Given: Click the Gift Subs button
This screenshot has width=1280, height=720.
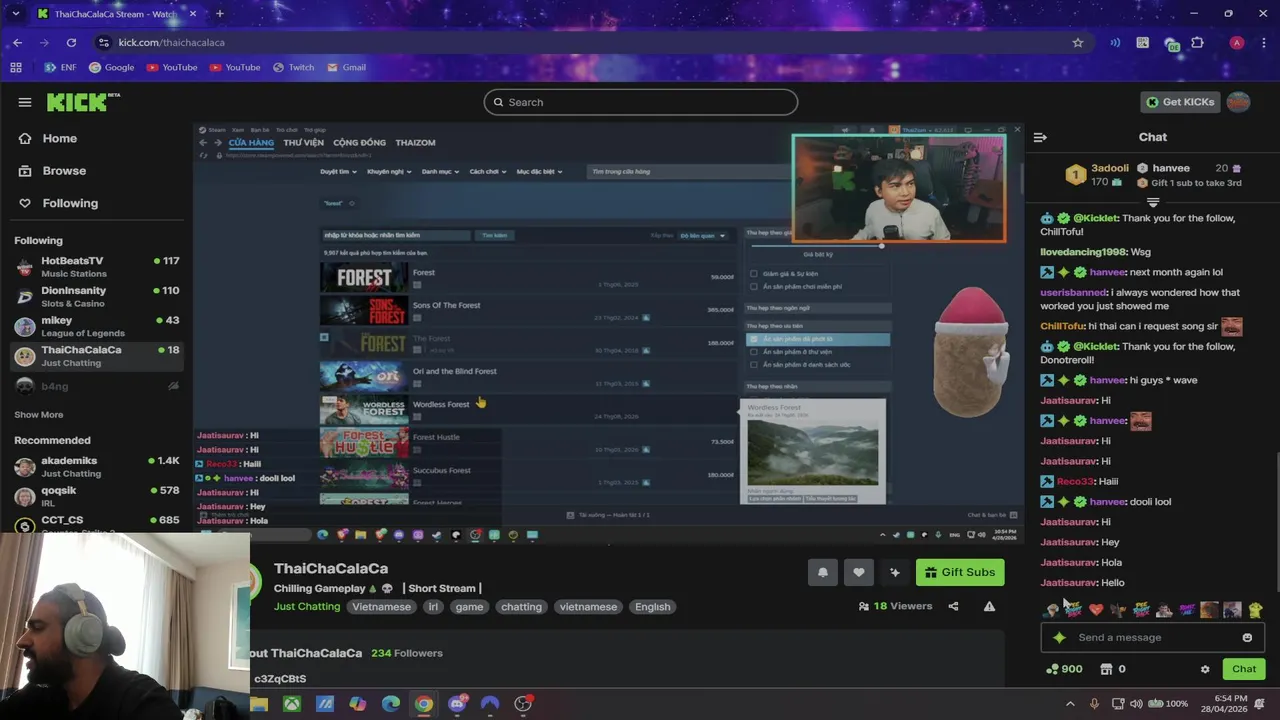Looking at the screenshot, I should [960, 572].
